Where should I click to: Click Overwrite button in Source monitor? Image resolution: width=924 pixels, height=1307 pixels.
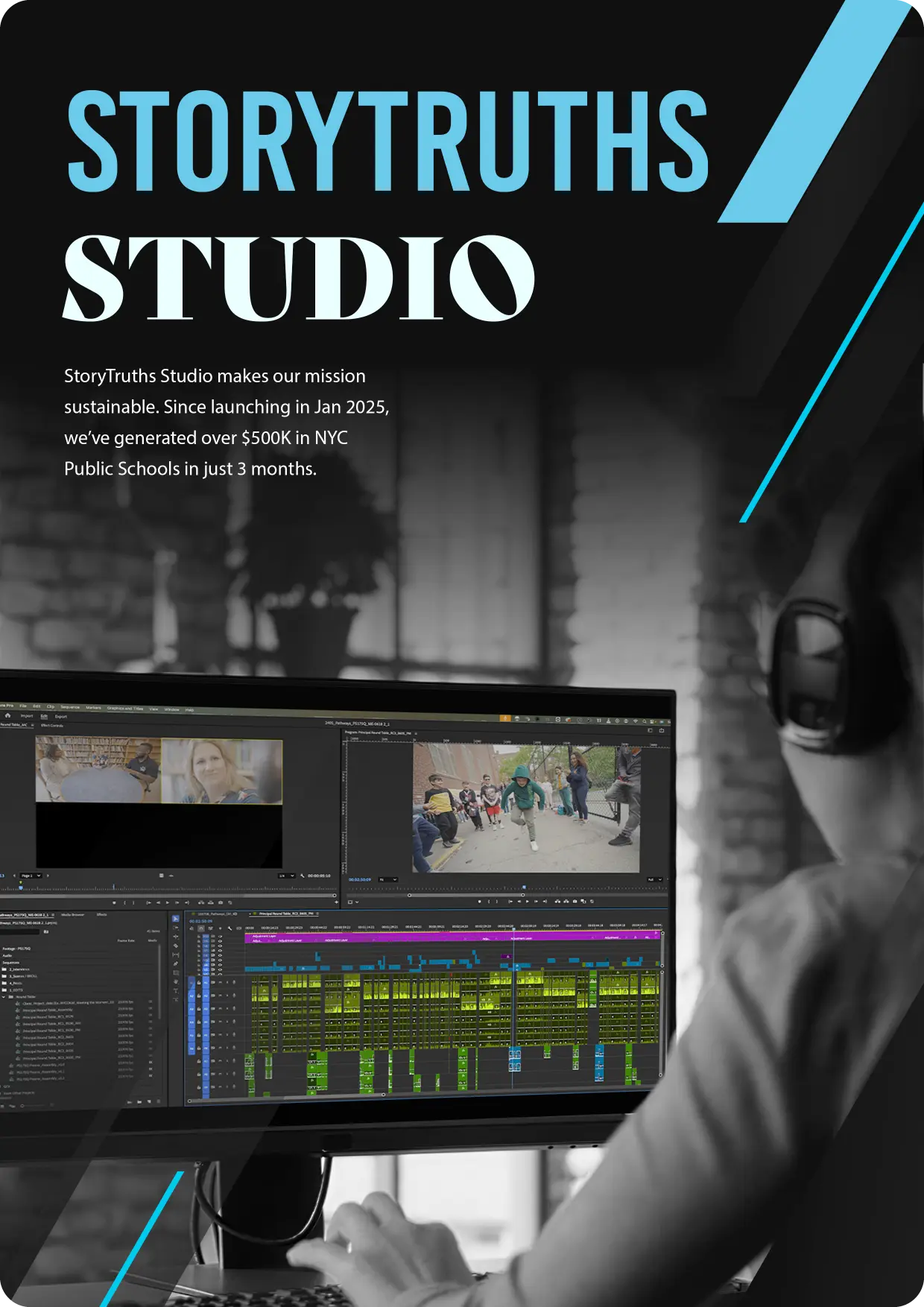[x=211, y=902]
